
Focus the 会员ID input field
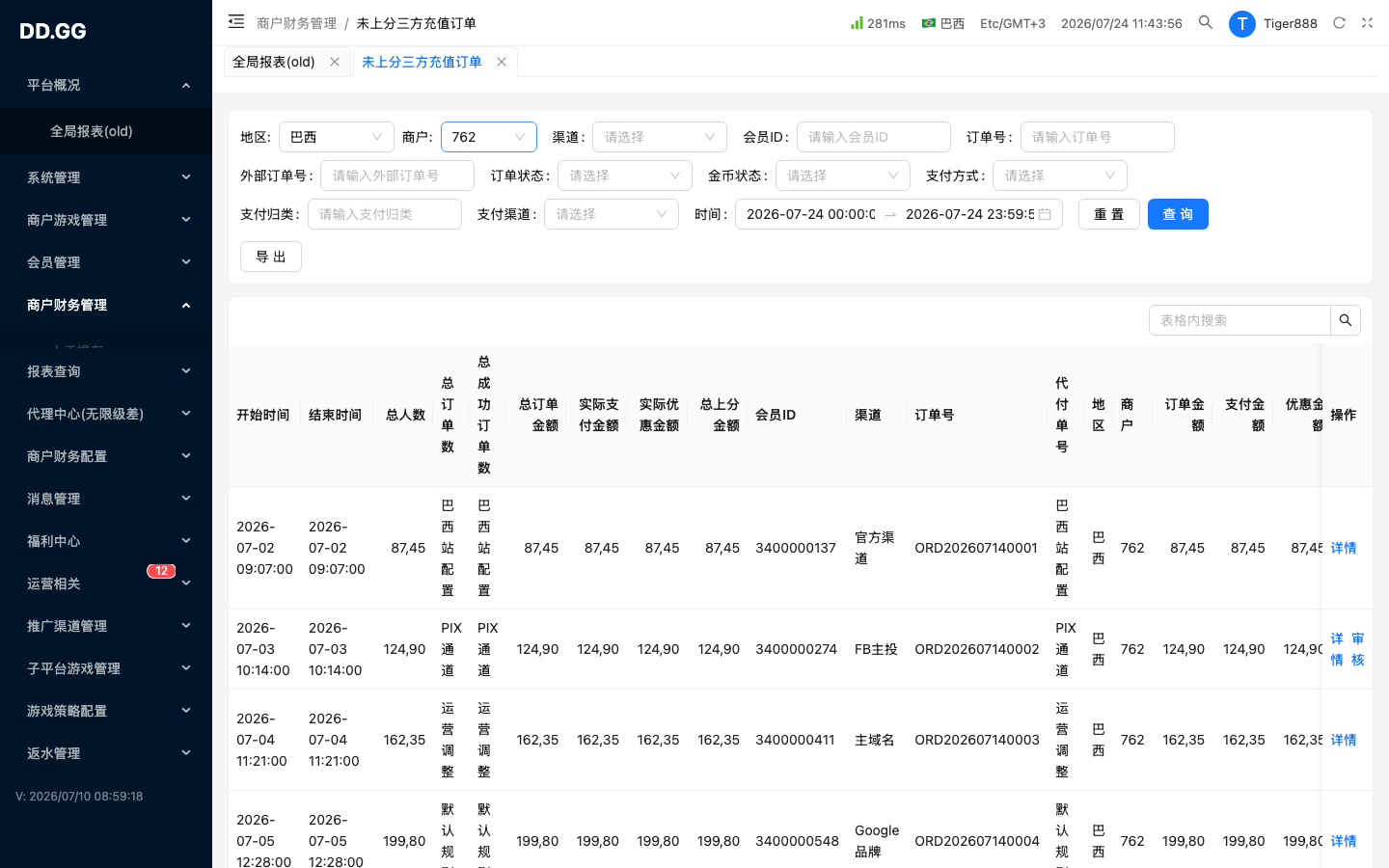click(x=874, y=137)
